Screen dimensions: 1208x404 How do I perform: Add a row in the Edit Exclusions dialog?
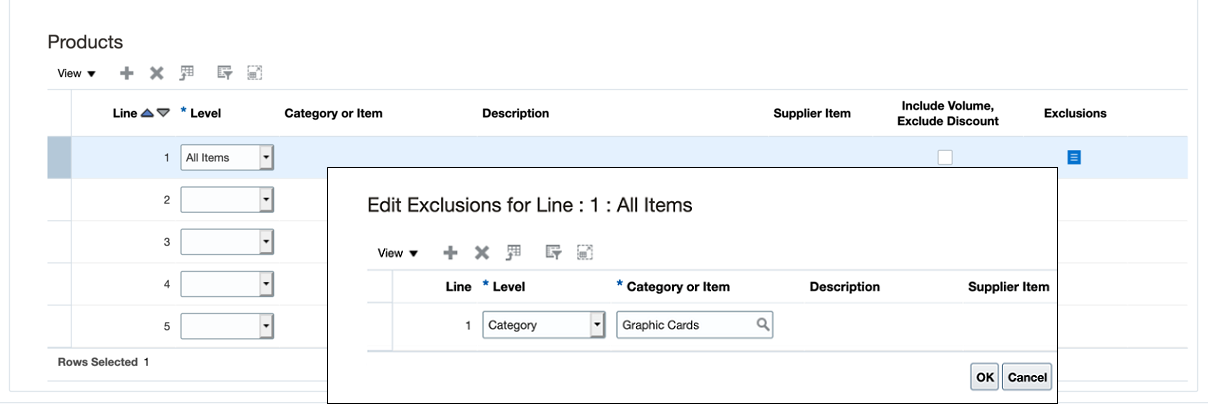pyautogui.click(x=450, y=253)
